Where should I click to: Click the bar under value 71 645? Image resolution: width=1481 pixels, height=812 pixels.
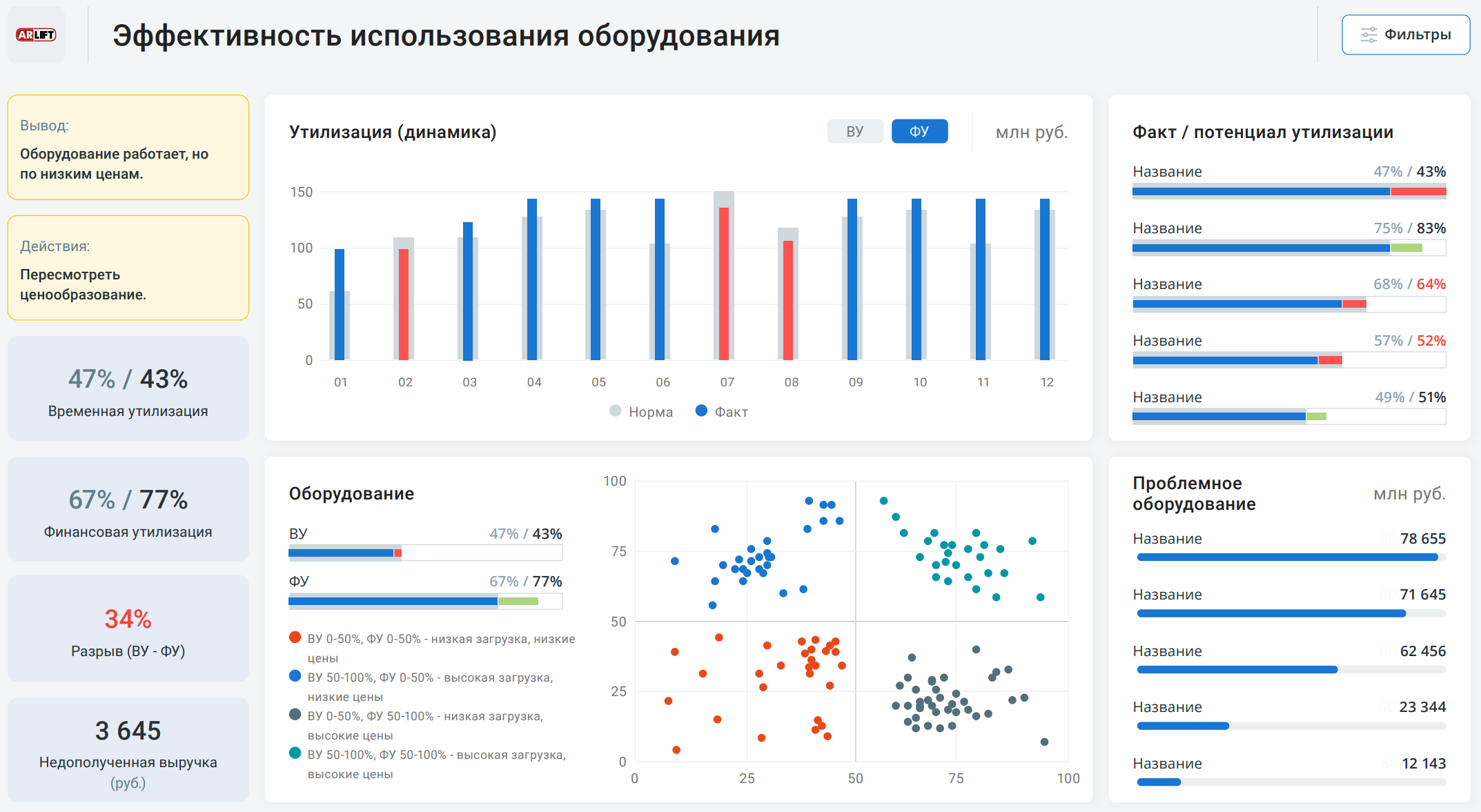[1291, 613]
